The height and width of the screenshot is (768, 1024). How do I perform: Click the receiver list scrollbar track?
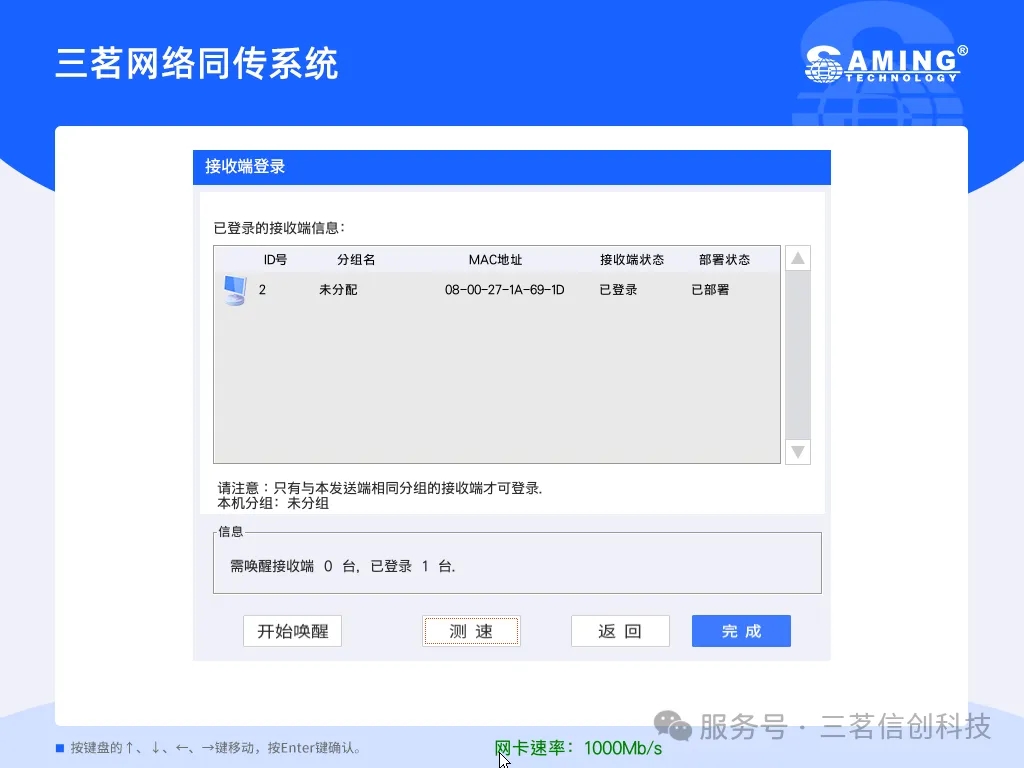[x=797, y=355]
